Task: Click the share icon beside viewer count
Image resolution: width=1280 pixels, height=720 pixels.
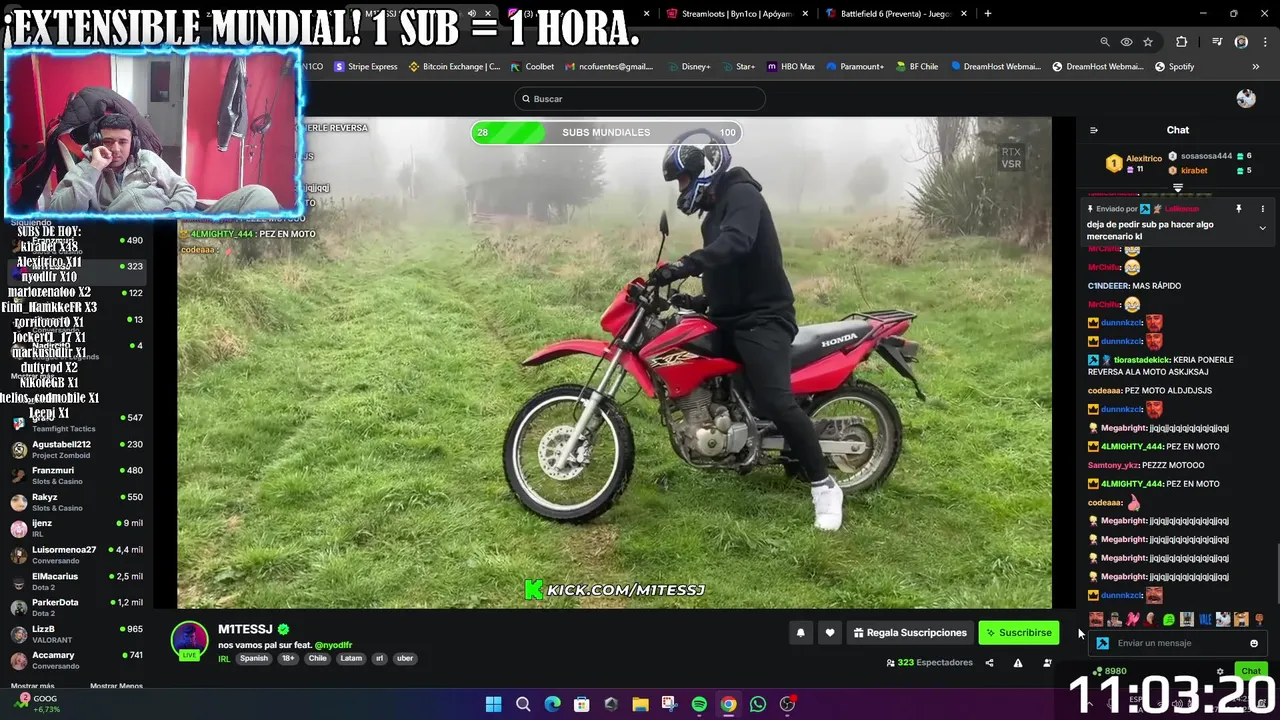Action: pos(989,663)
